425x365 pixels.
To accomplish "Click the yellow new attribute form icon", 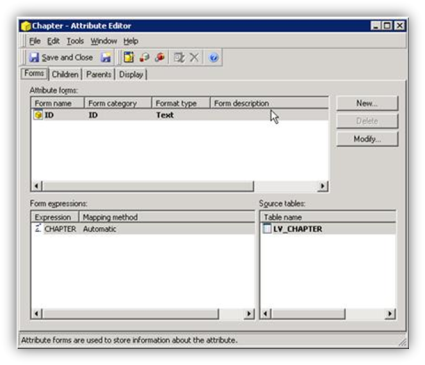I will pos(129,57).
